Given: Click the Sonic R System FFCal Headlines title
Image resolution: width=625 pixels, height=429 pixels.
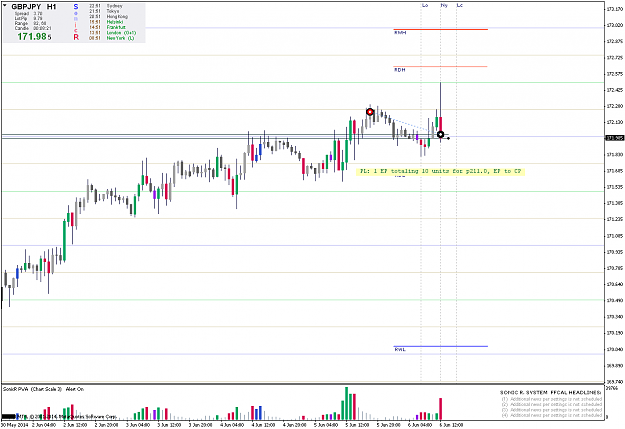Looking at the screenshot, I should pyautogui.click(x=550, y=392).
